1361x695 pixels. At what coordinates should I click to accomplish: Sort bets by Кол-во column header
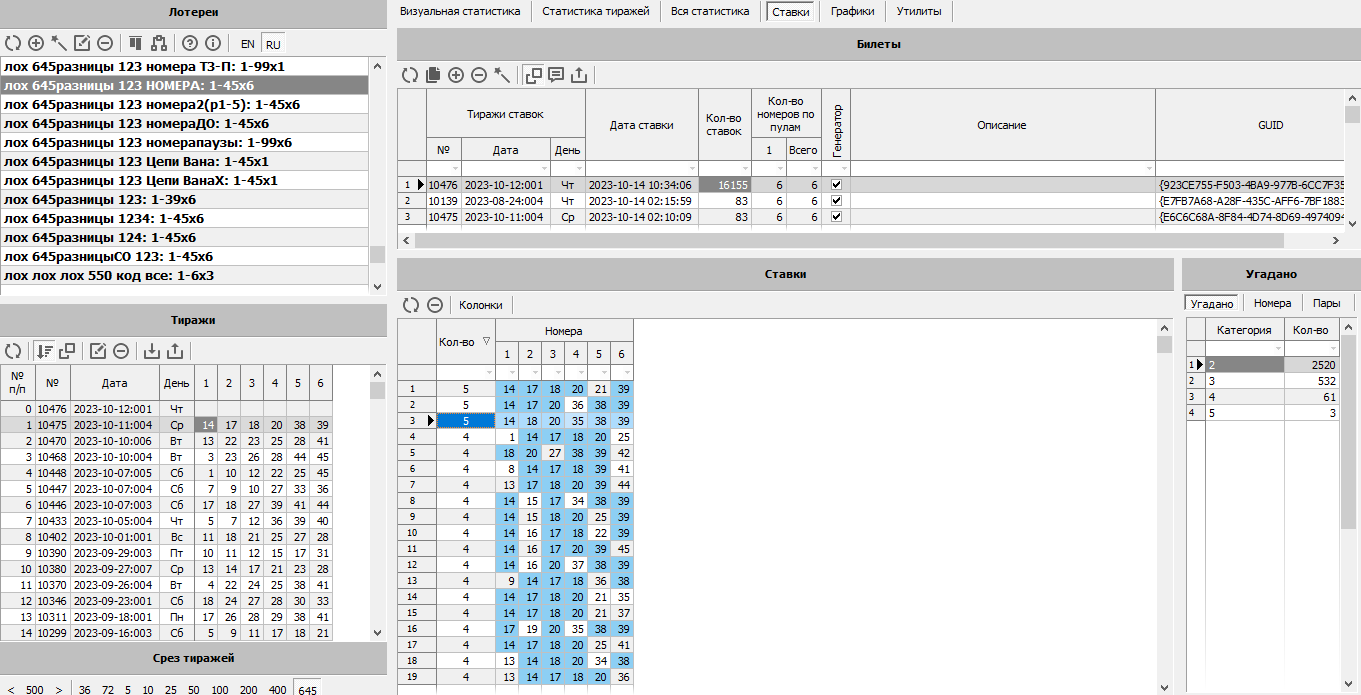click(466, 342)
